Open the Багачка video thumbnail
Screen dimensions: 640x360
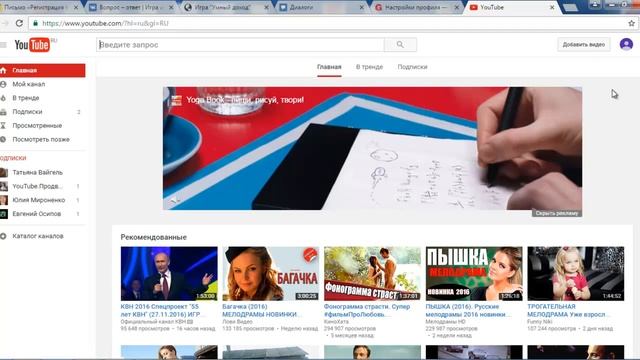point(271,273)
